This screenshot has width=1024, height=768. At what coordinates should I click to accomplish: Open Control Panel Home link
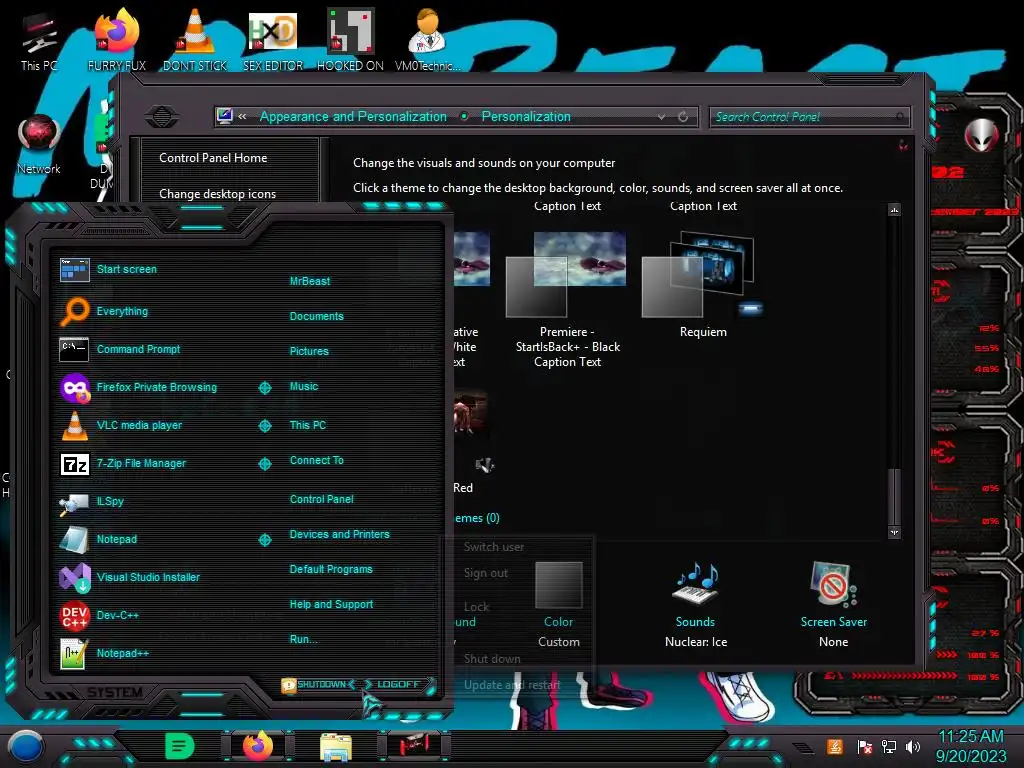pos(213,157)
